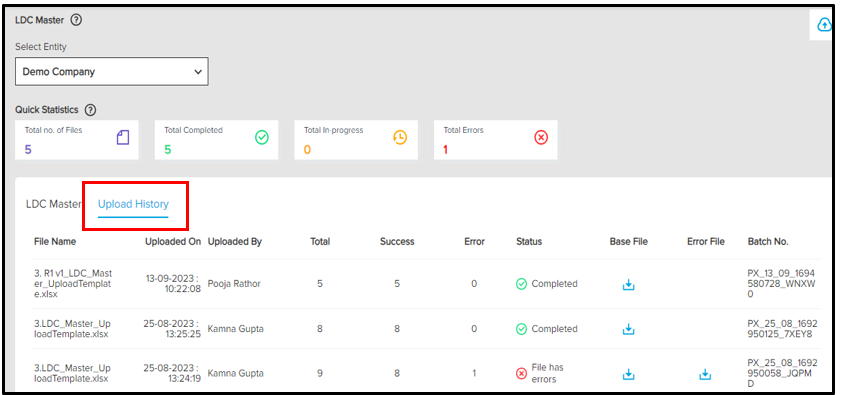Click error count 1 in 13:24:19 row
This screenshot has height=395, width=841.
coord(474,374)
